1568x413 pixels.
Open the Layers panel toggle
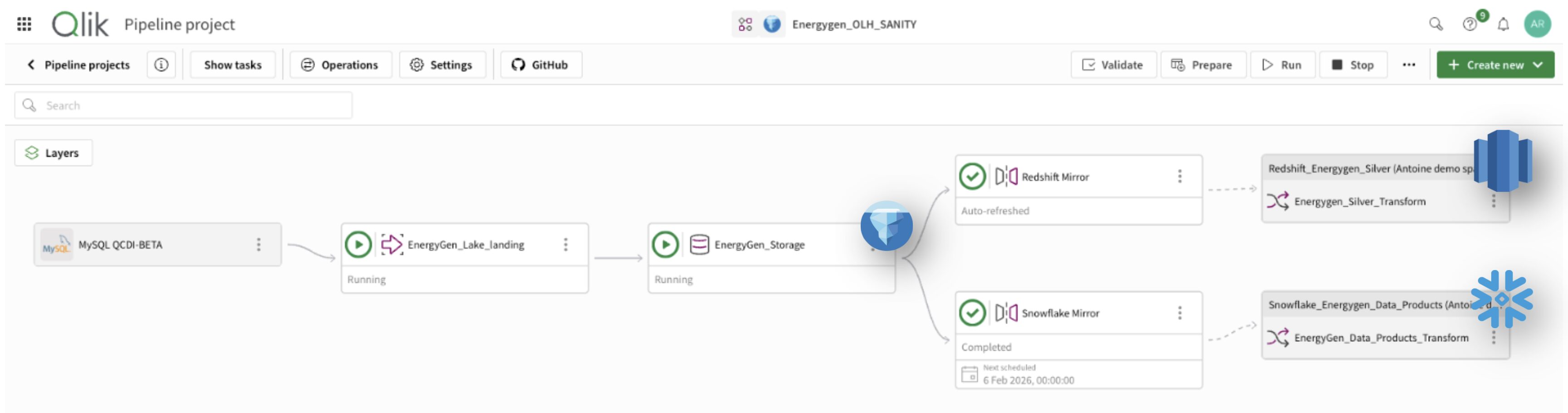[x=53, y=152]
